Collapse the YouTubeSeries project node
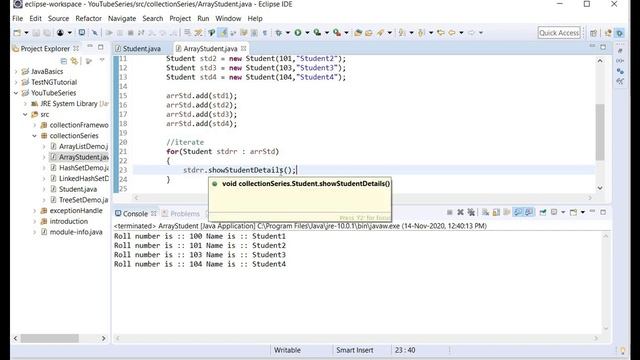The image size is (640, 360). [16, 93]
